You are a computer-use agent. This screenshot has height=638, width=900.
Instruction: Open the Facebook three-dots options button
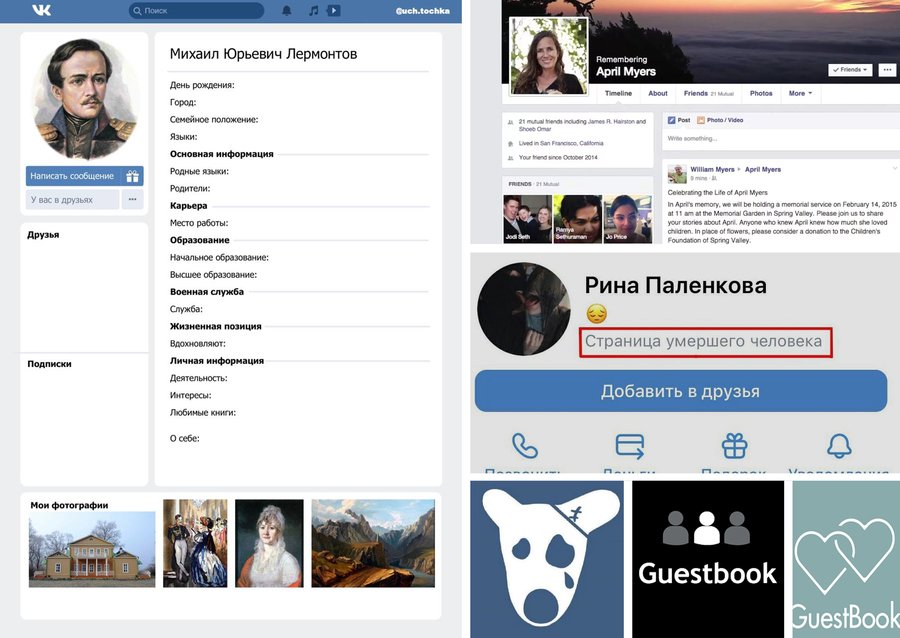coord(887,69)
